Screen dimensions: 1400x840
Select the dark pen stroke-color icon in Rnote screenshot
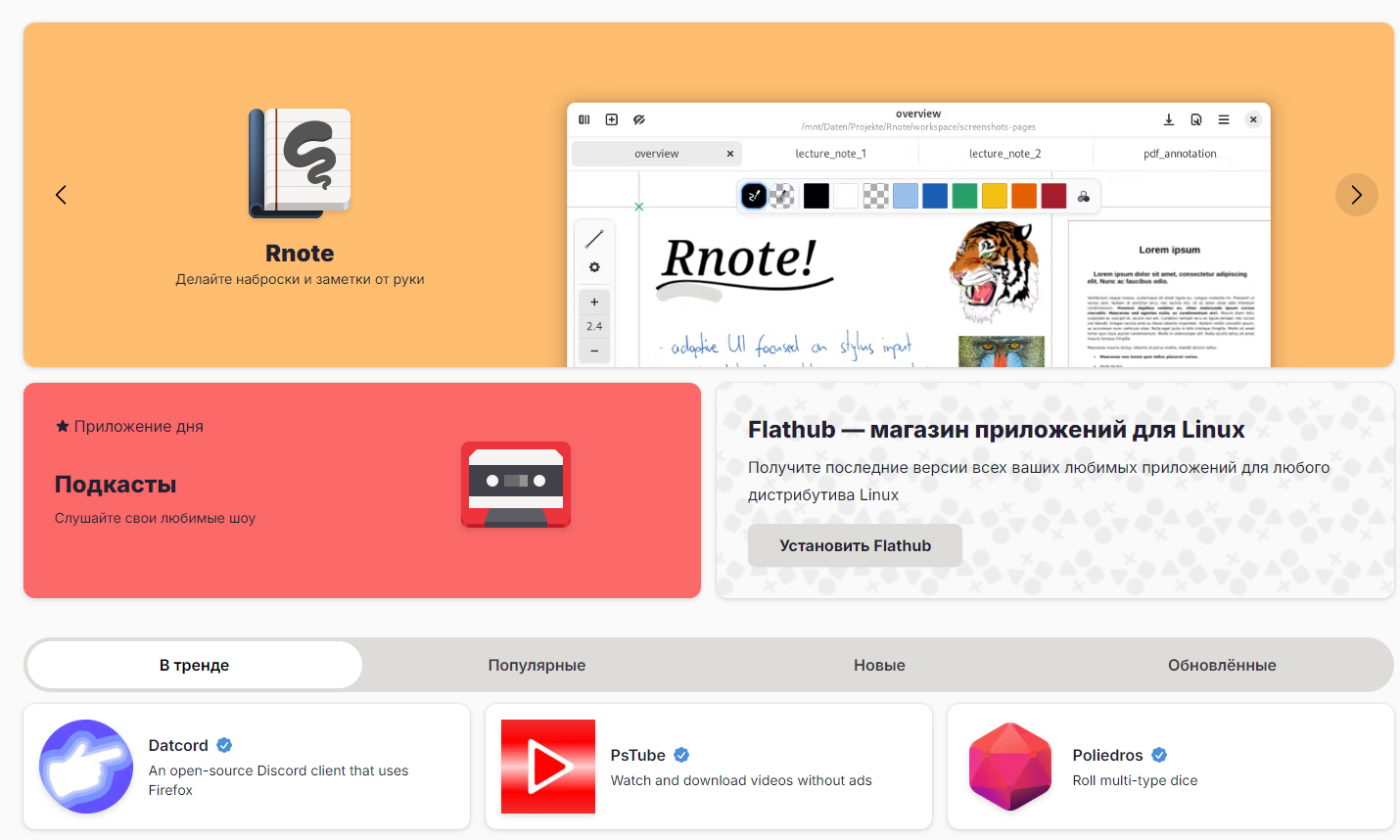(754, 196)
